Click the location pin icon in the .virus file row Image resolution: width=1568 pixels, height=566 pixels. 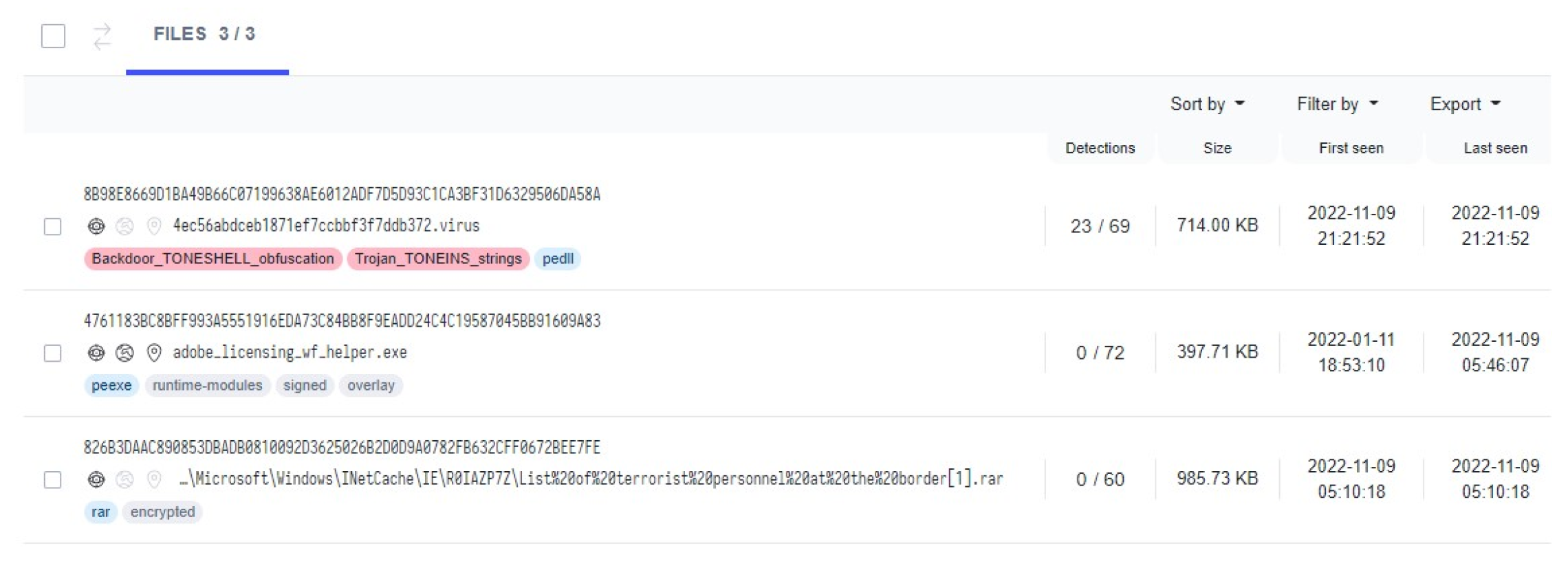[x=154, y=226]
